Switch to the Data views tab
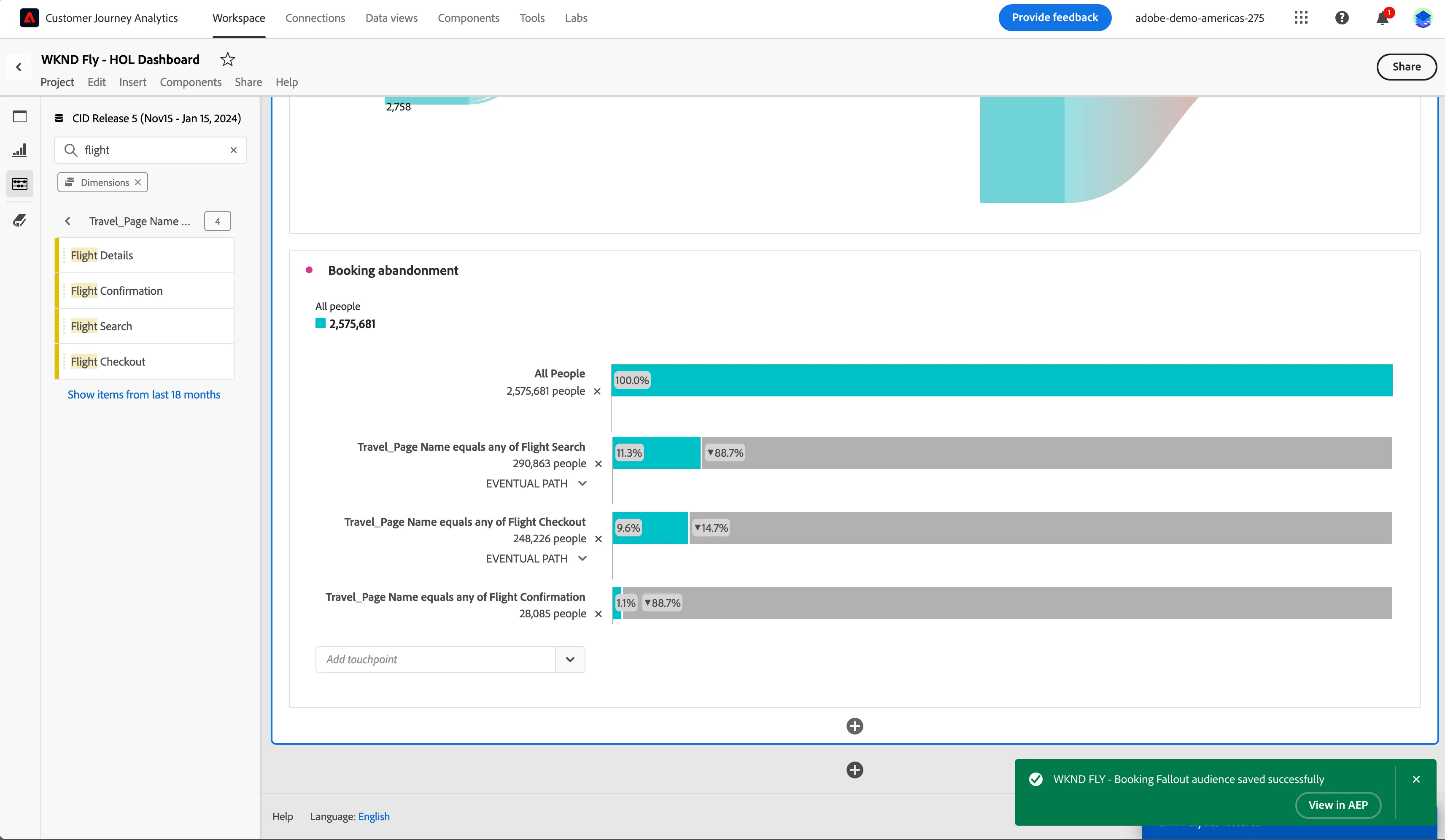The width and height of the screenshot is (1445, 840). tap(392, 18)
